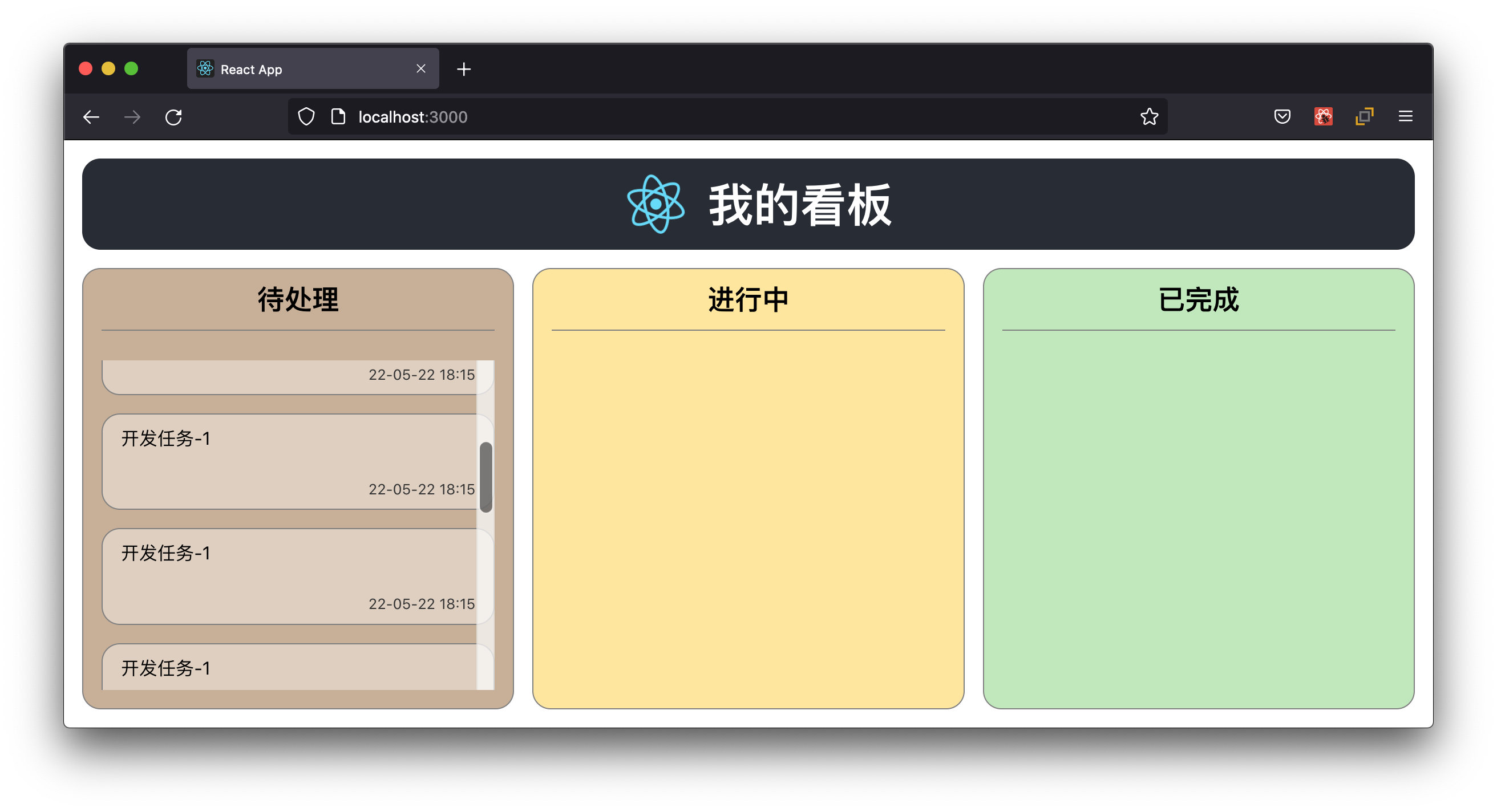Click the browser forward arrow

click(x=132, y=117)
